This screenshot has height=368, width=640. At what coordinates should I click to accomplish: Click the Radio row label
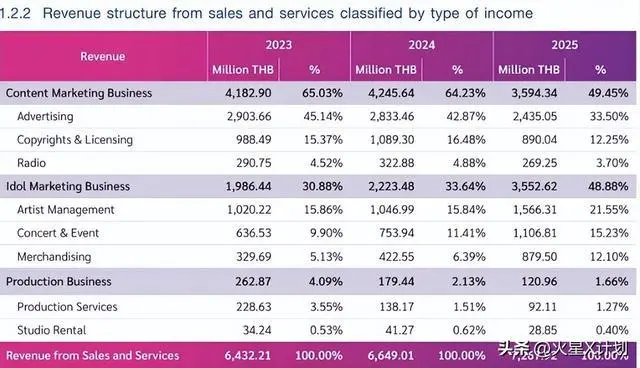pos(31,163)
